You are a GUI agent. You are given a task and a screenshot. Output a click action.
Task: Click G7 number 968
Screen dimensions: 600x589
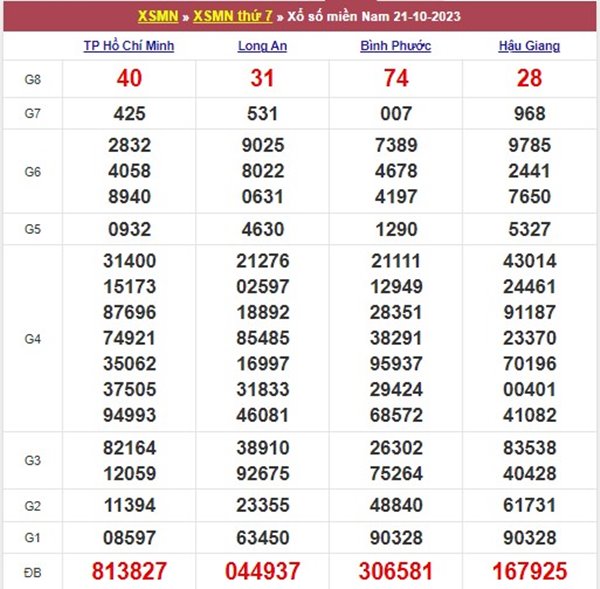530,114
